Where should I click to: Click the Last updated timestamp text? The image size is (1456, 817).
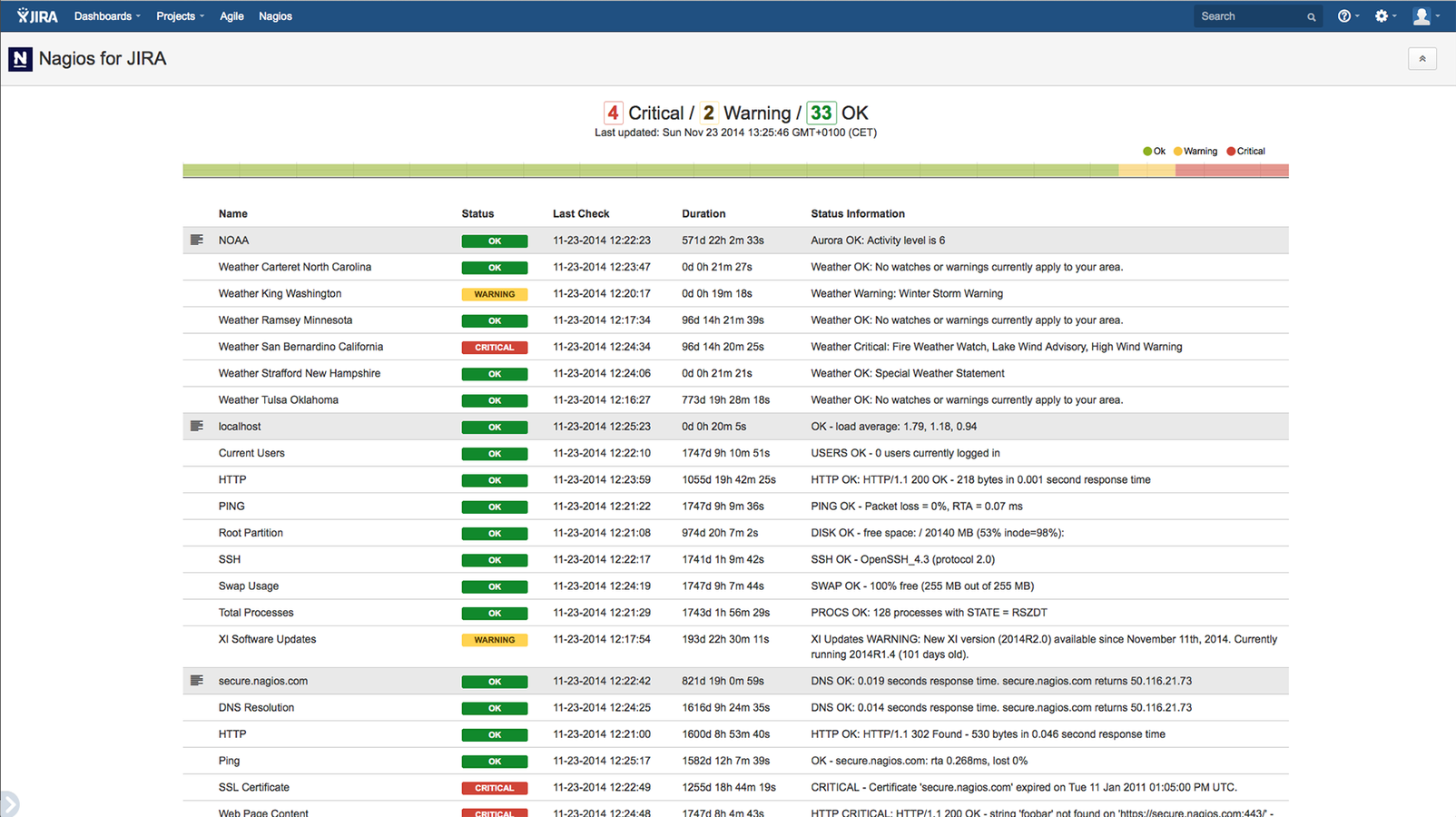pyautogui.click(x=735, y=133)
